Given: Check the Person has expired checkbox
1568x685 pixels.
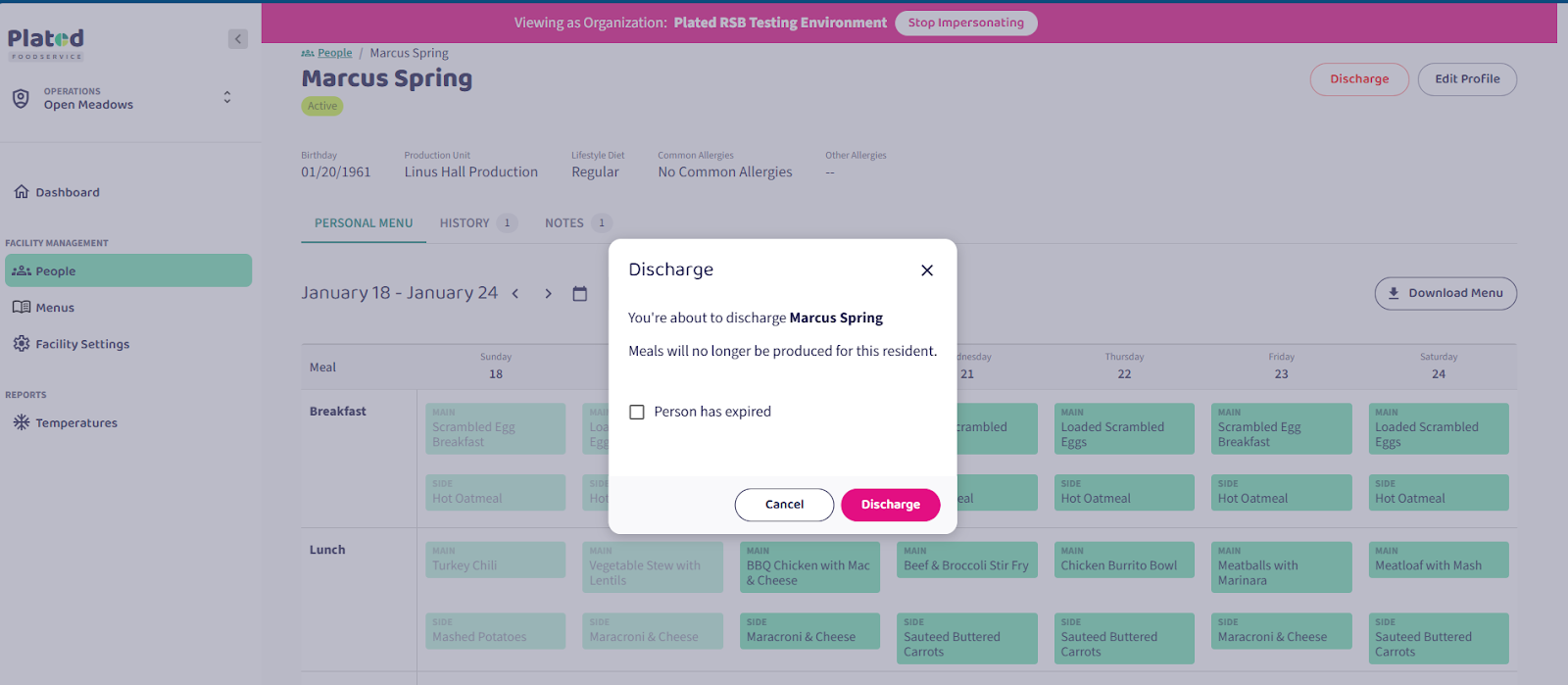Looking at the screenshot, I should tap(637, 413).
